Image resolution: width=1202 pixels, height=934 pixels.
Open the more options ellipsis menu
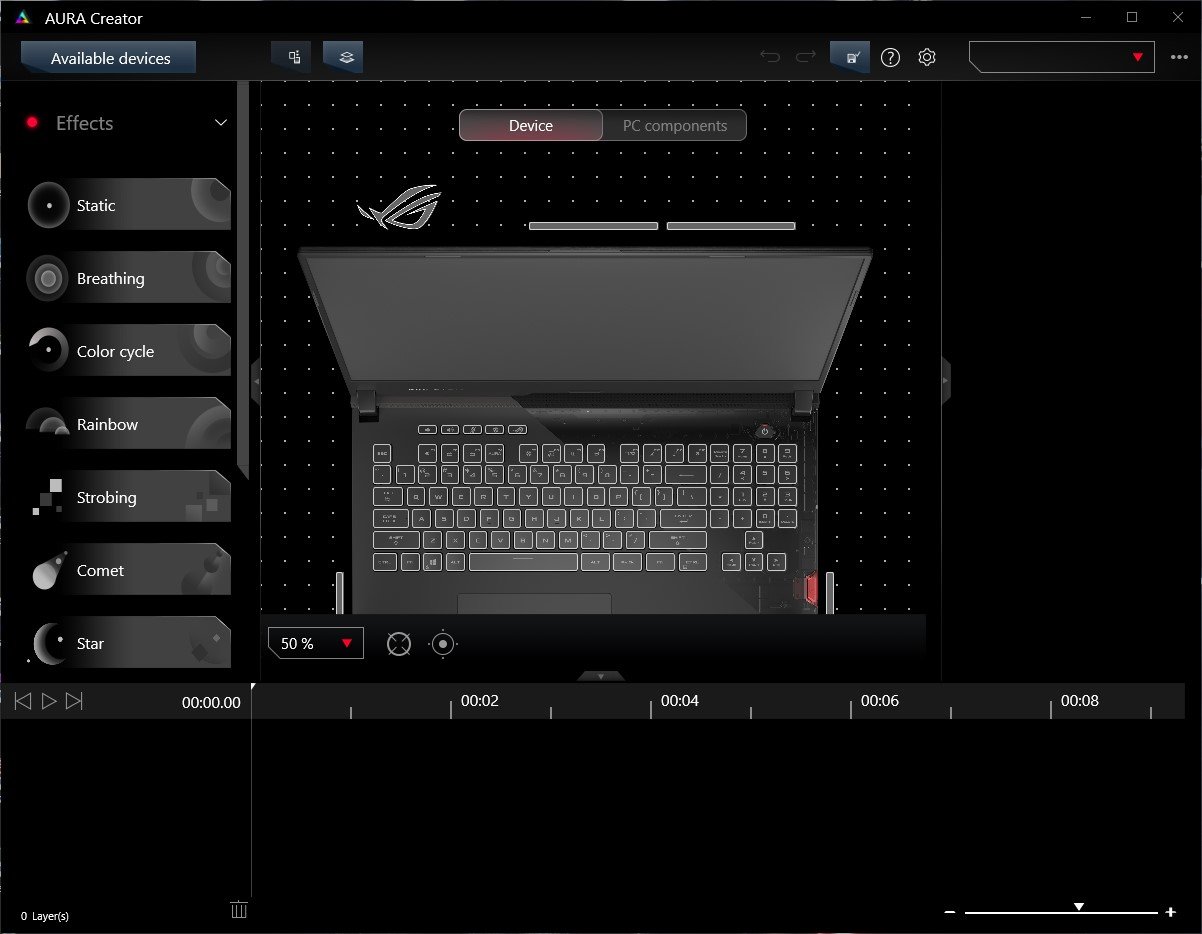pos(1179,57)
